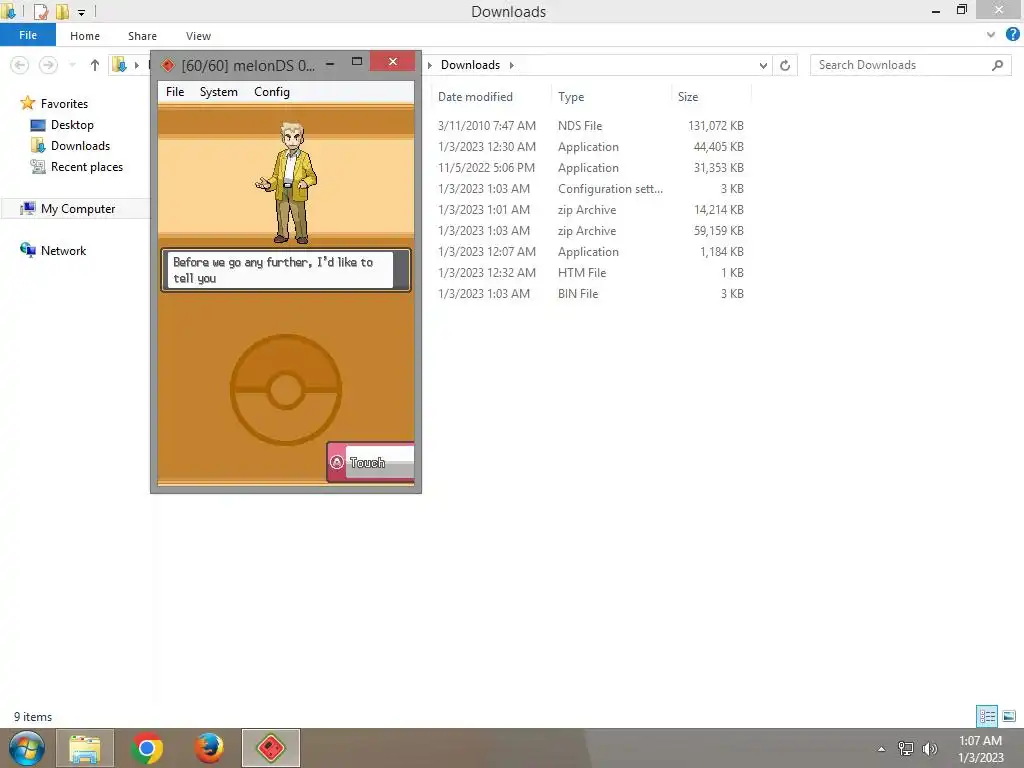
Task: Click the Network globe icon
Action: pyautogui.click(x=27, y=249)
